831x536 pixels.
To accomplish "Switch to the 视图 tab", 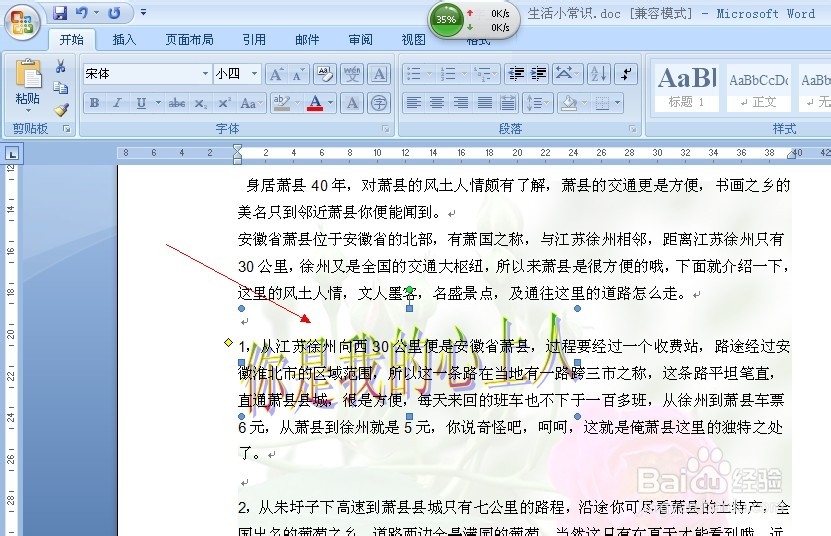I will pos(413,40).
